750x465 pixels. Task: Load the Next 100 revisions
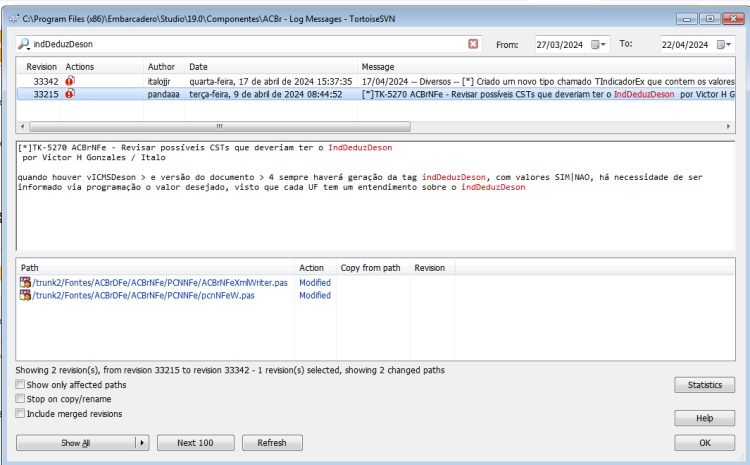coord(196,443)
